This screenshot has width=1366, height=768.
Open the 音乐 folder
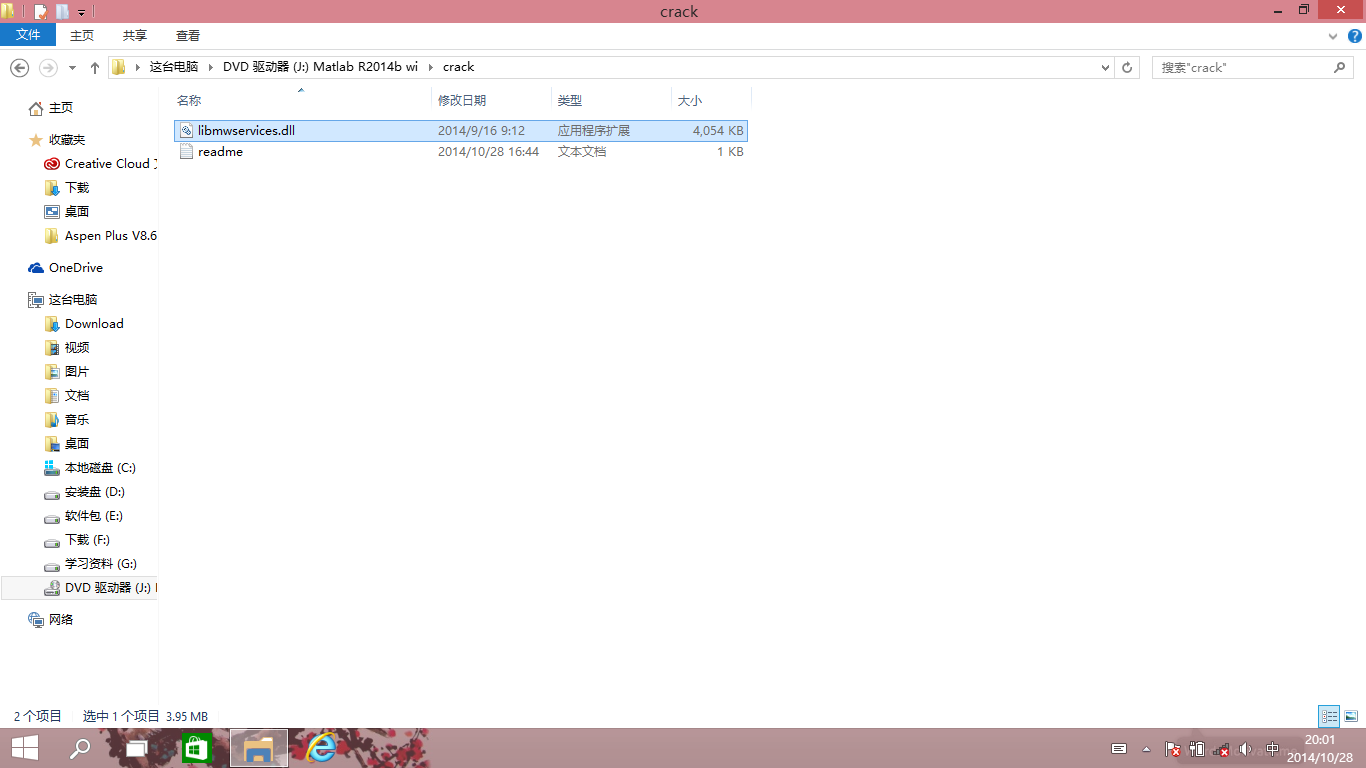pos(77,420)
